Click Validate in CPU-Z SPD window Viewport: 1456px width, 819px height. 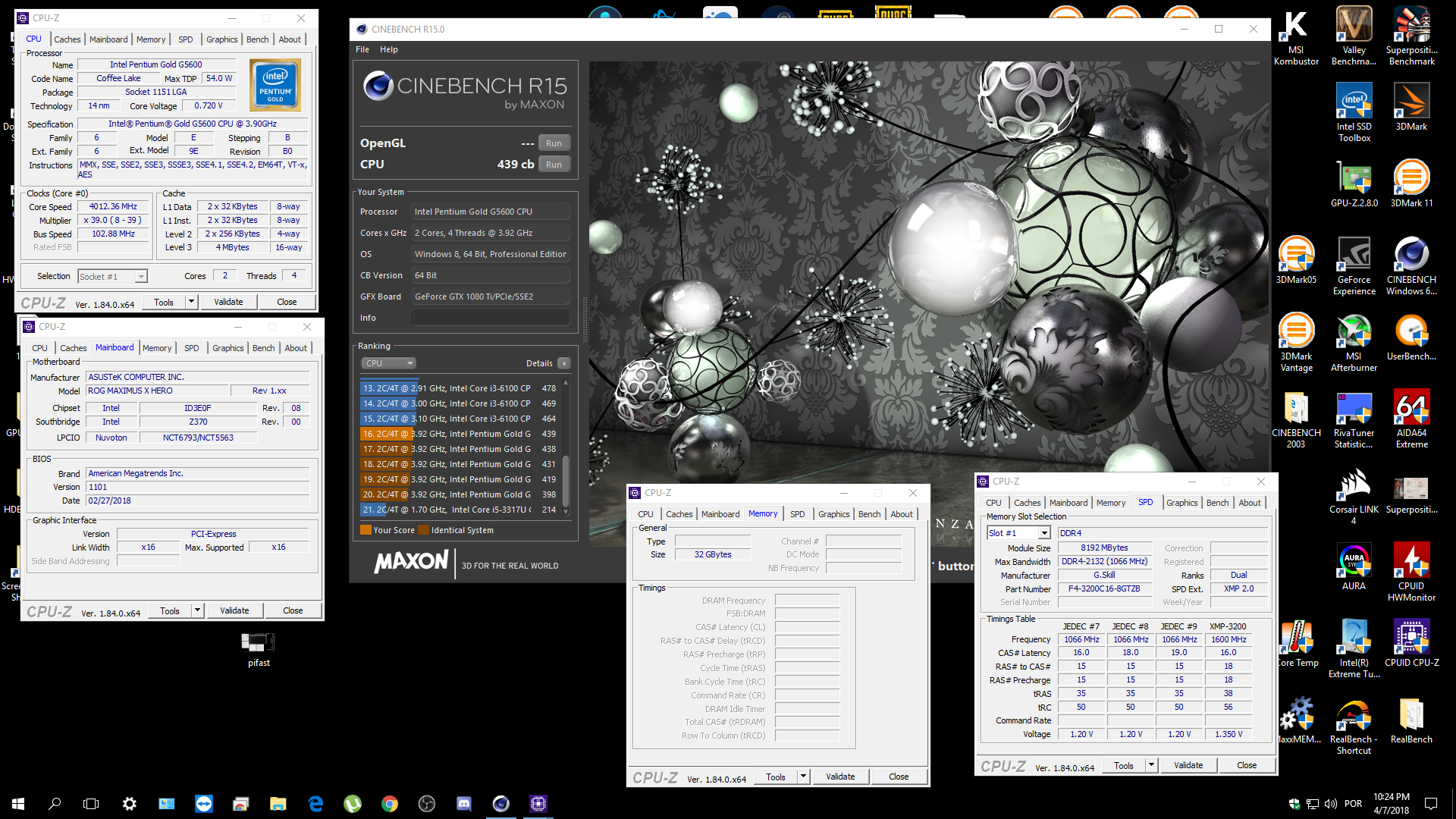coord(1188,765)
